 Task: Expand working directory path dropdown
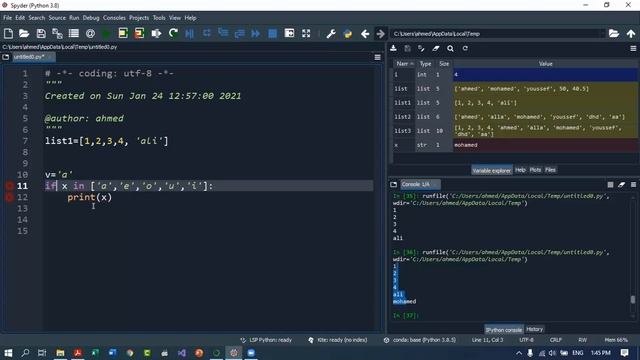[x=602, y=33]
